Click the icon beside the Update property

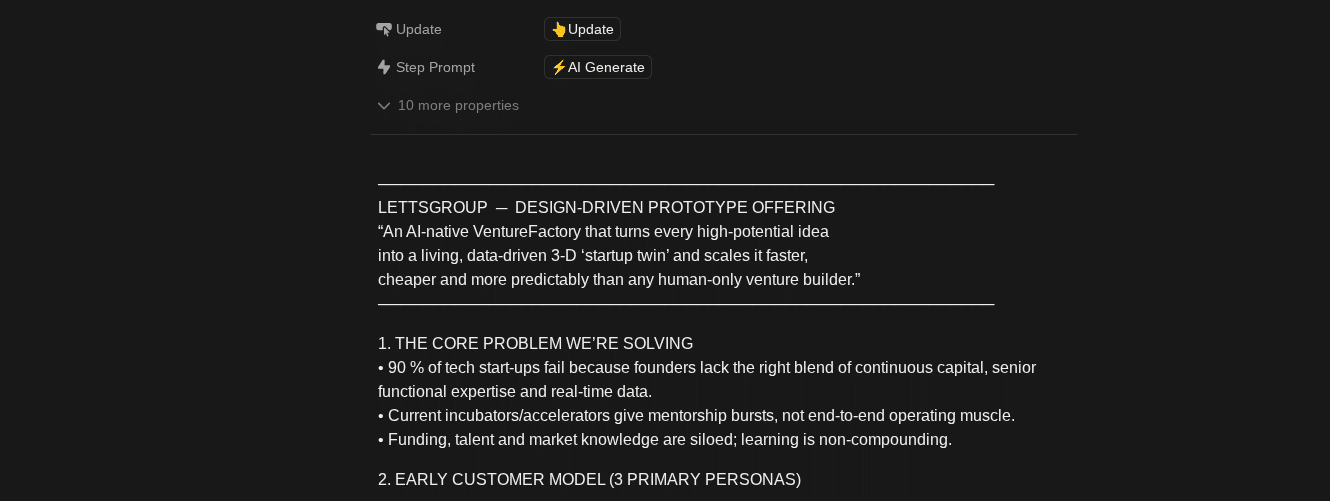[384, 30]
